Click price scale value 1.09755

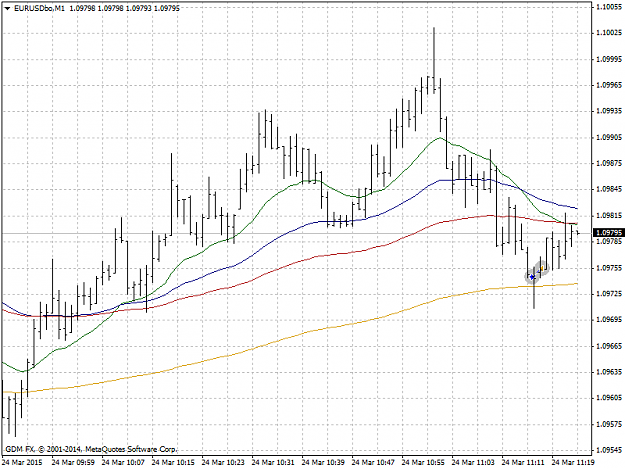[x=609, y=268]
